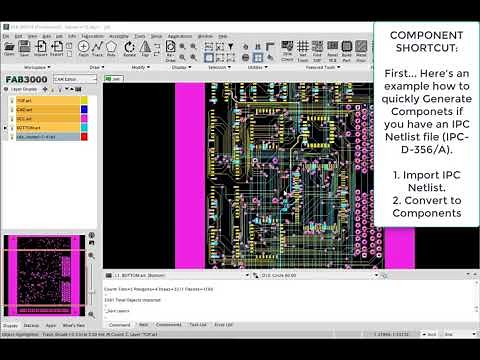480x360 pixels.
Task: Click the navigator zoom-in magnifier
Action: click(x=92, y=255)
